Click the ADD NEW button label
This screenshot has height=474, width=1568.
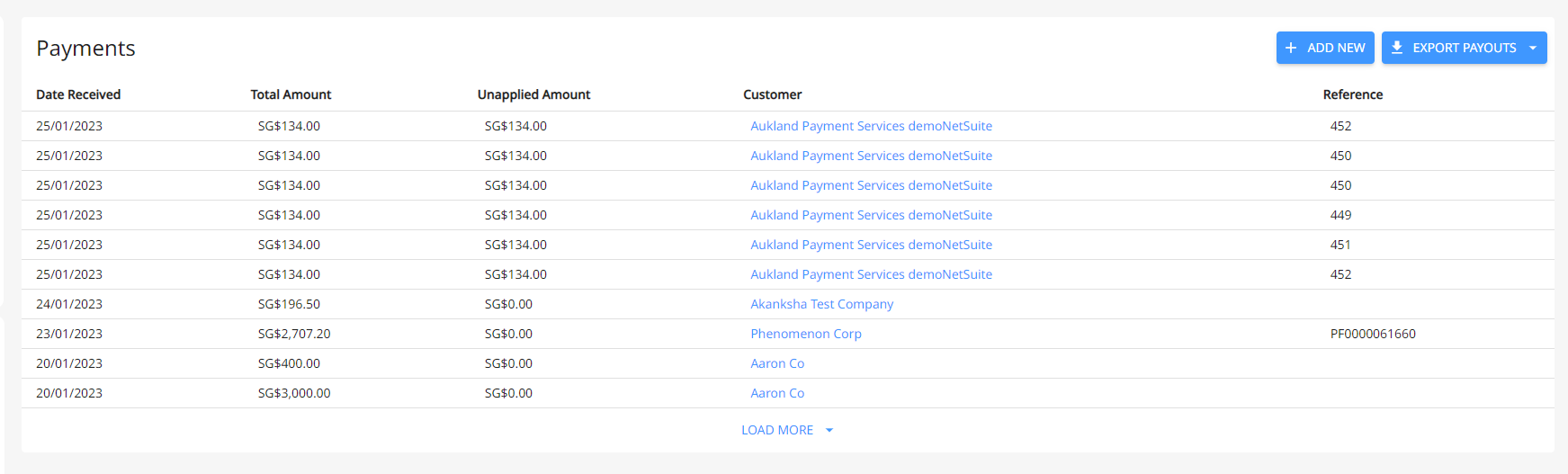tap(1336, 48)
